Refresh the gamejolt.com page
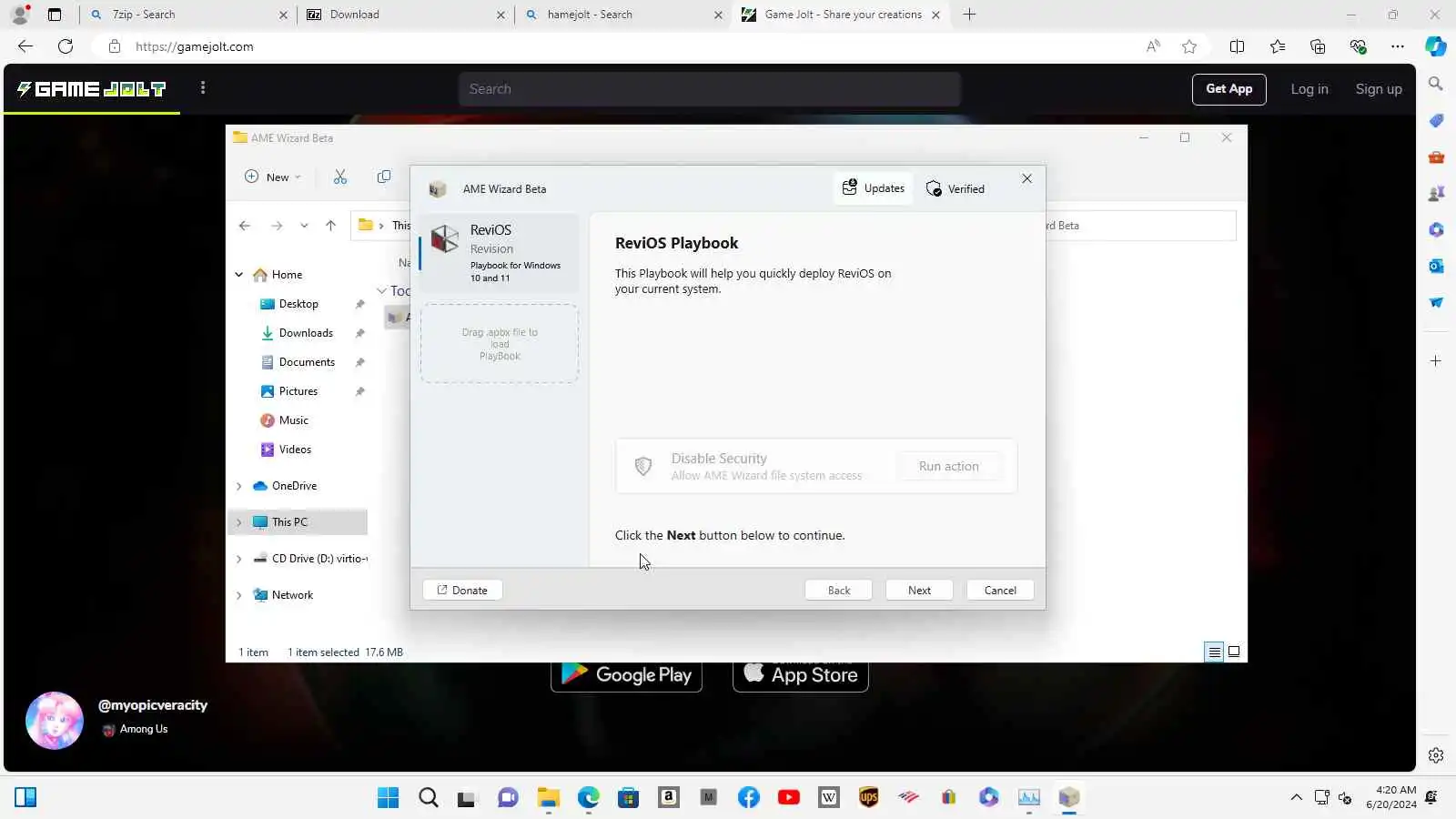The height and width of the screenshot is (819, 1456). click(x=66, y=46)
